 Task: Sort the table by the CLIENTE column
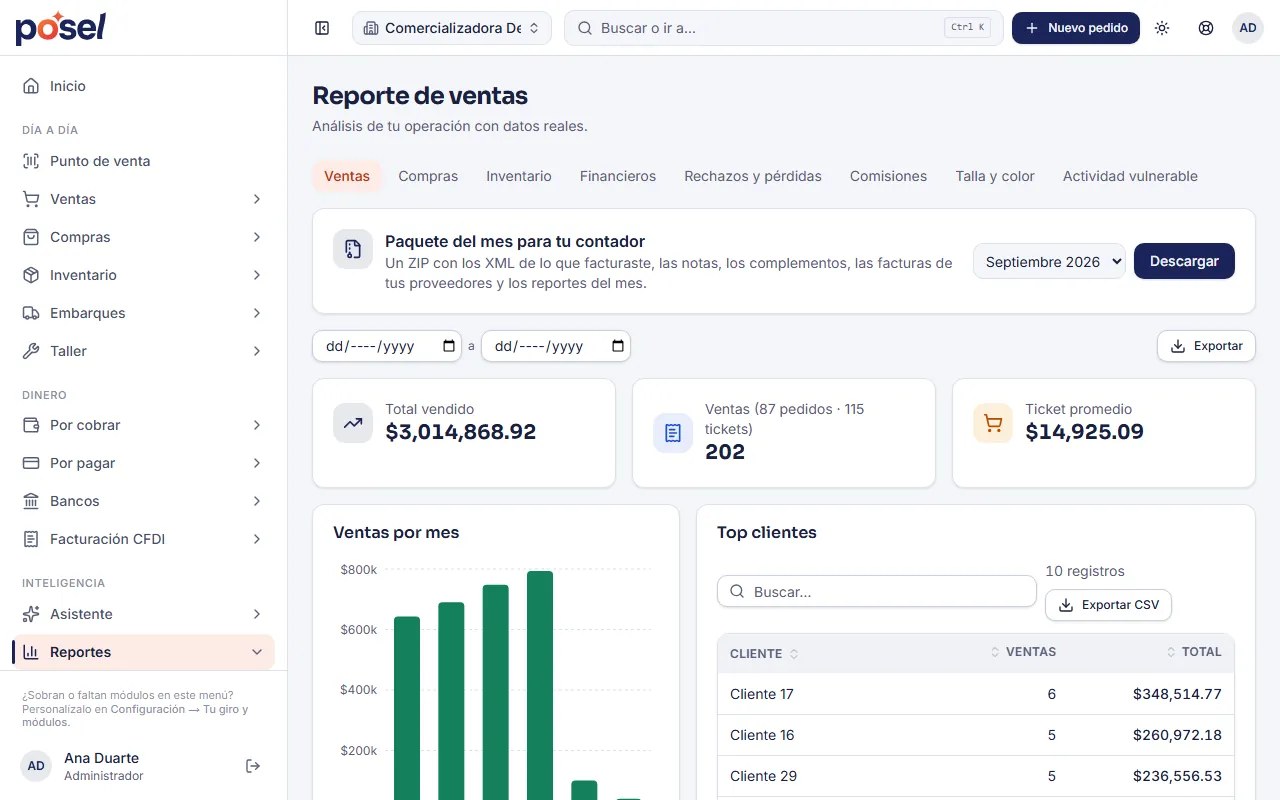(x=764, y=653)
